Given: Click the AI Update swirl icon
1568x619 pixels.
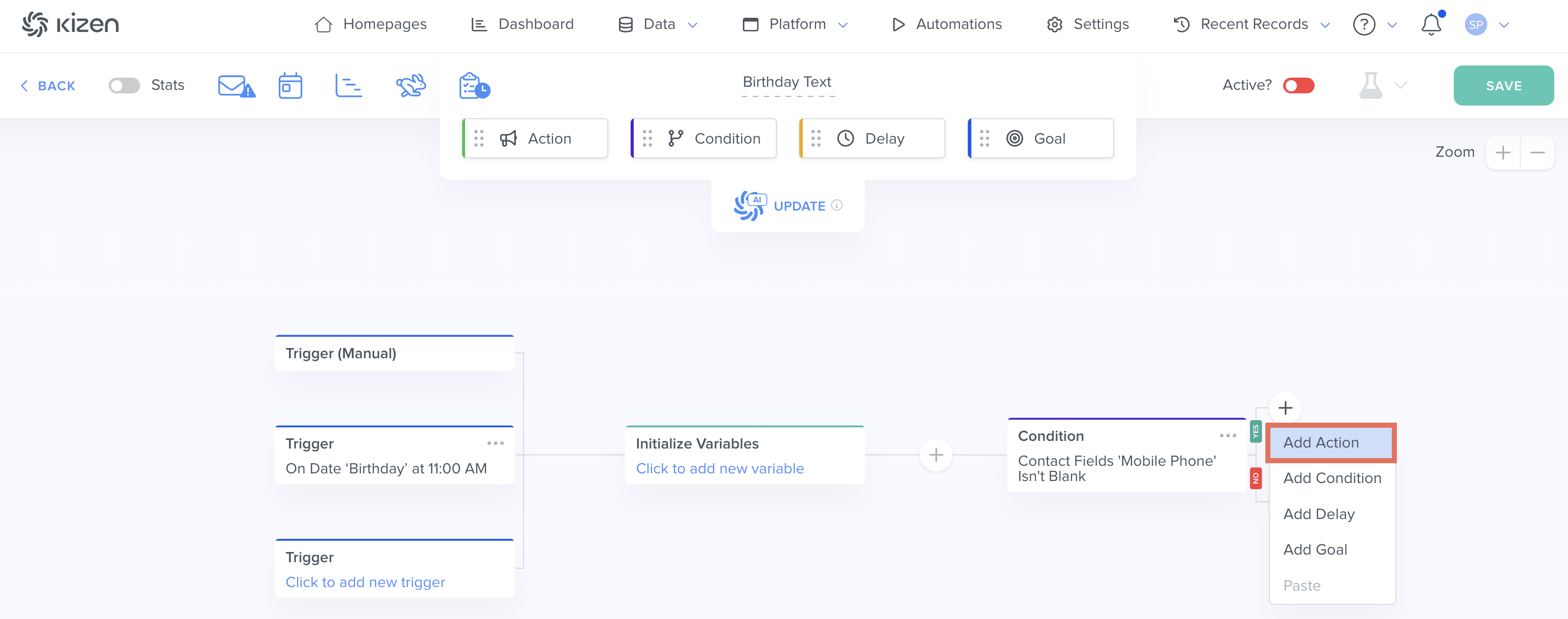Looking at the screenshot, I should pyautogui.click(x=749, y=205).
